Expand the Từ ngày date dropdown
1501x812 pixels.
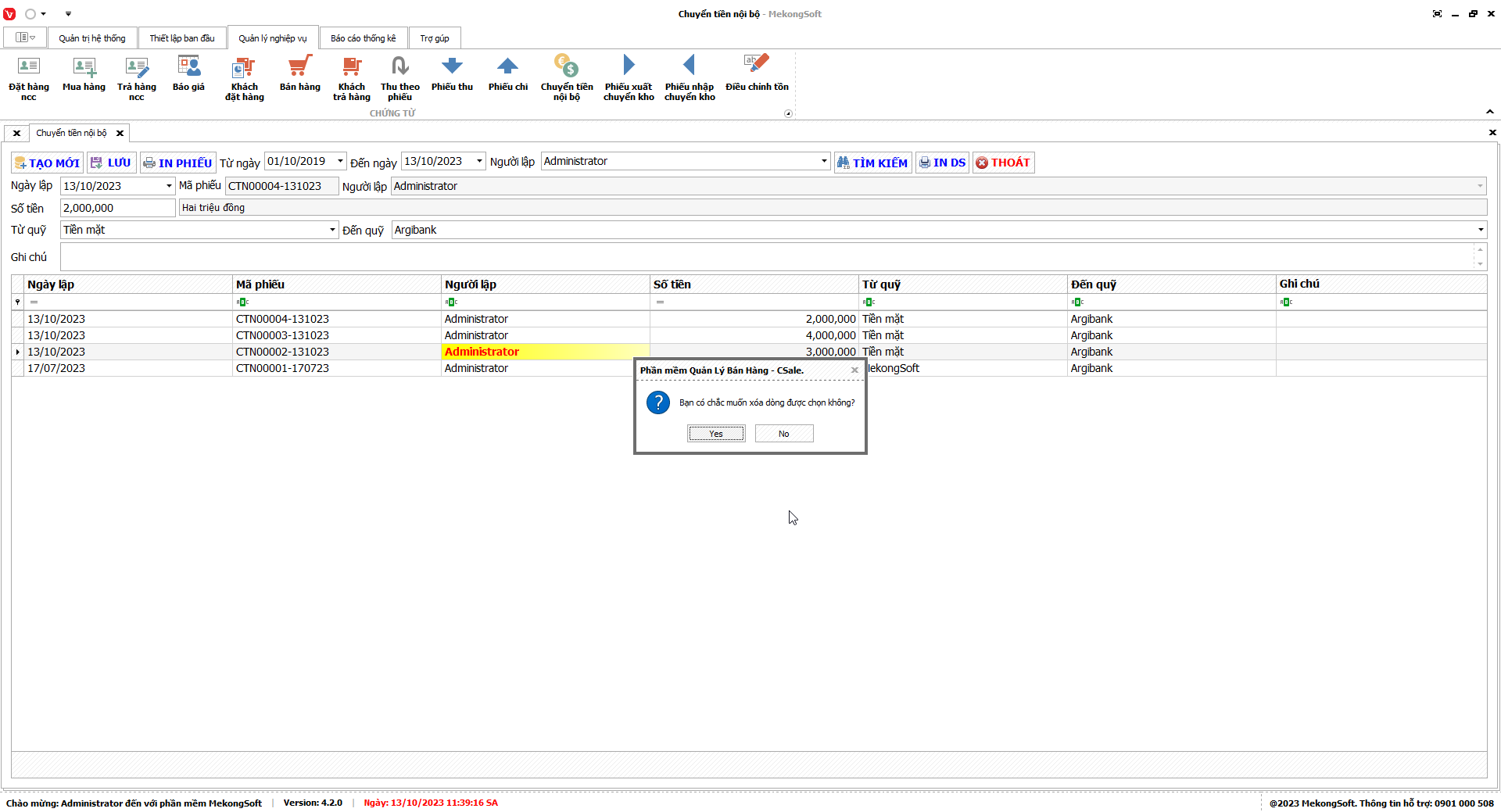tap(340, 161)
